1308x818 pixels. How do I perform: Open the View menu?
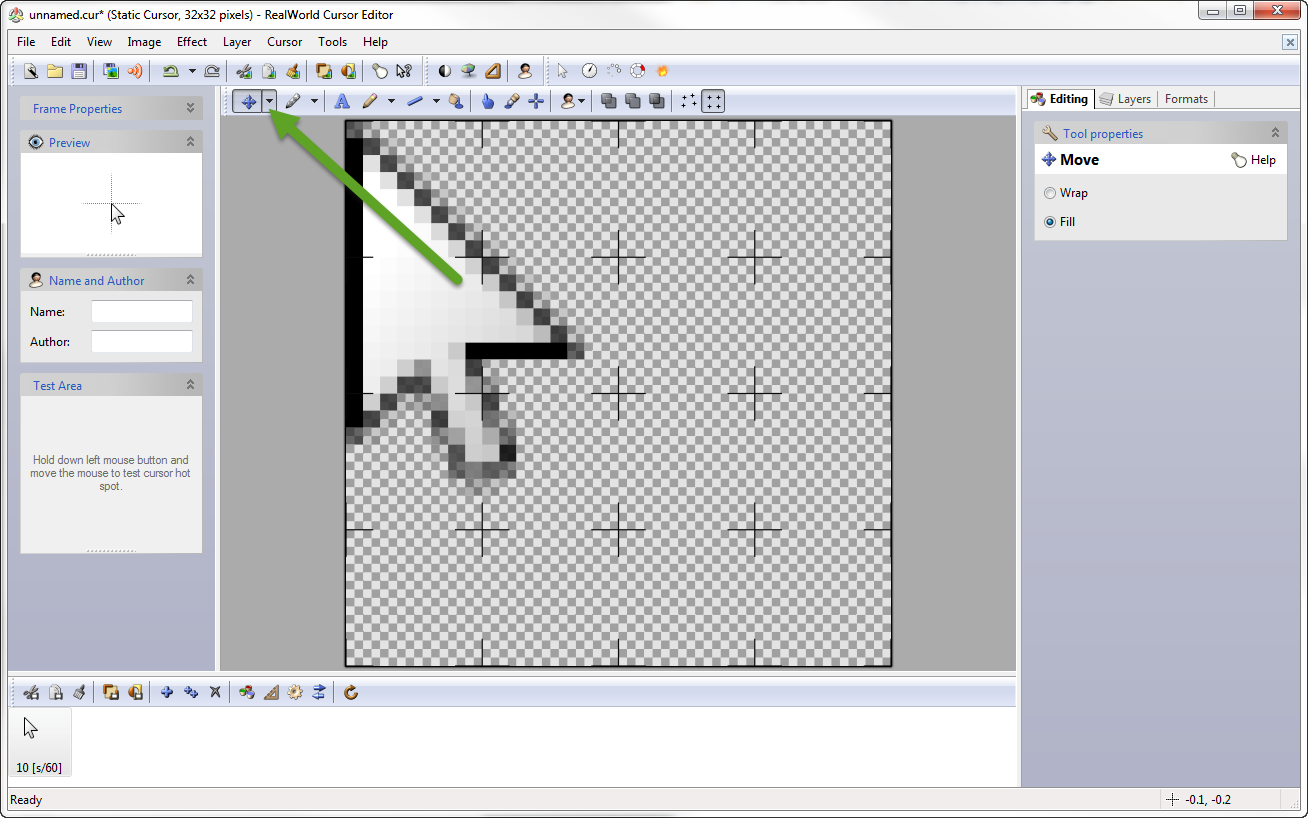pos(99,42)
